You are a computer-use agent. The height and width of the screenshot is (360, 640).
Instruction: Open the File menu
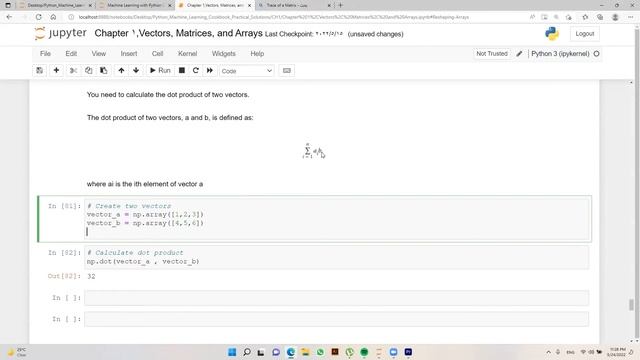(45, 53)
